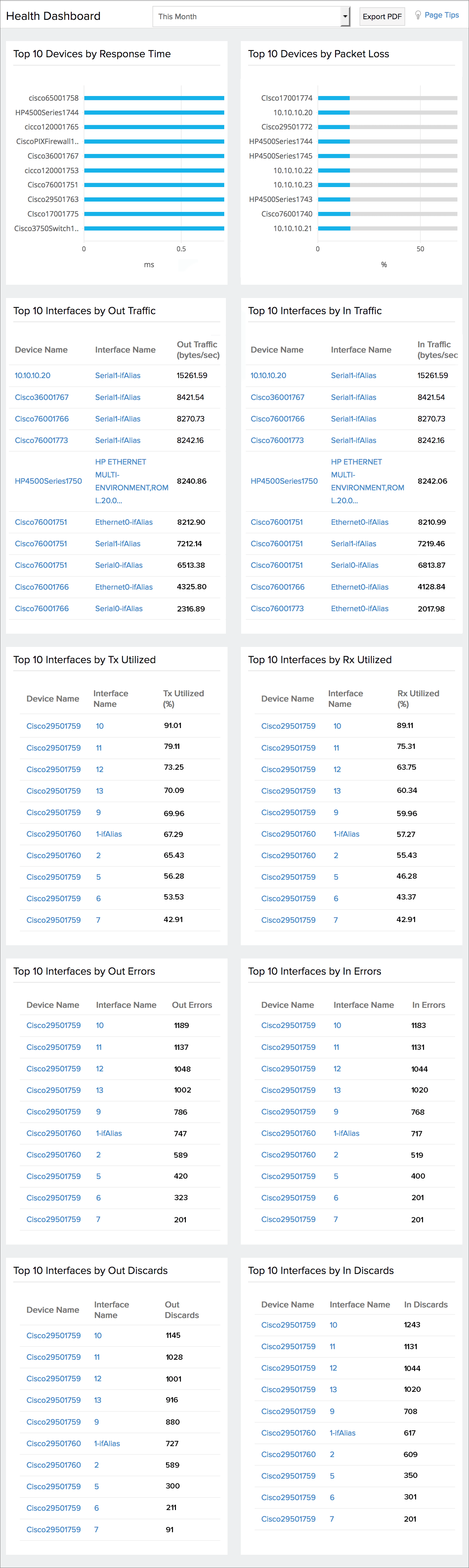This screenshot has width=469, height=1568.
Task: Click 2316.89 value in Out Traffic table
Action: (191, 609)
